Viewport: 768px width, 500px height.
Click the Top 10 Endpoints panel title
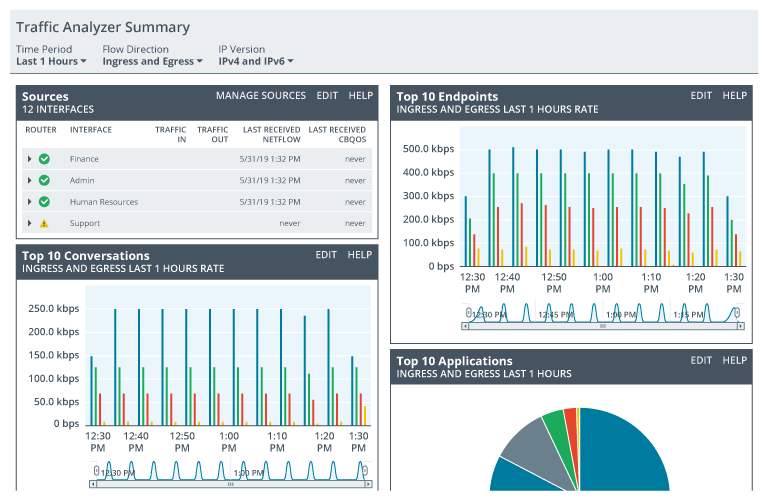[447, 96]
